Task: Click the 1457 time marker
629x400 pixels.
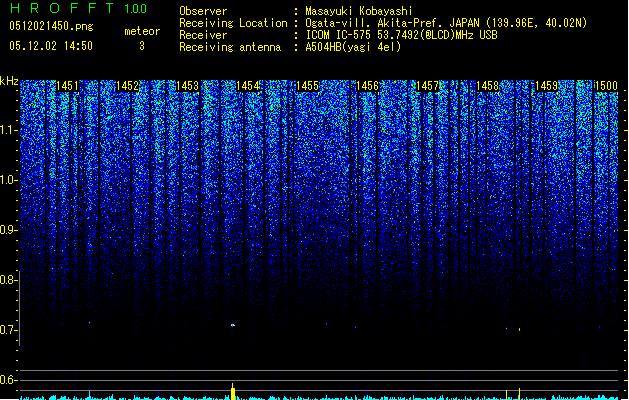Action: [427, 86]
